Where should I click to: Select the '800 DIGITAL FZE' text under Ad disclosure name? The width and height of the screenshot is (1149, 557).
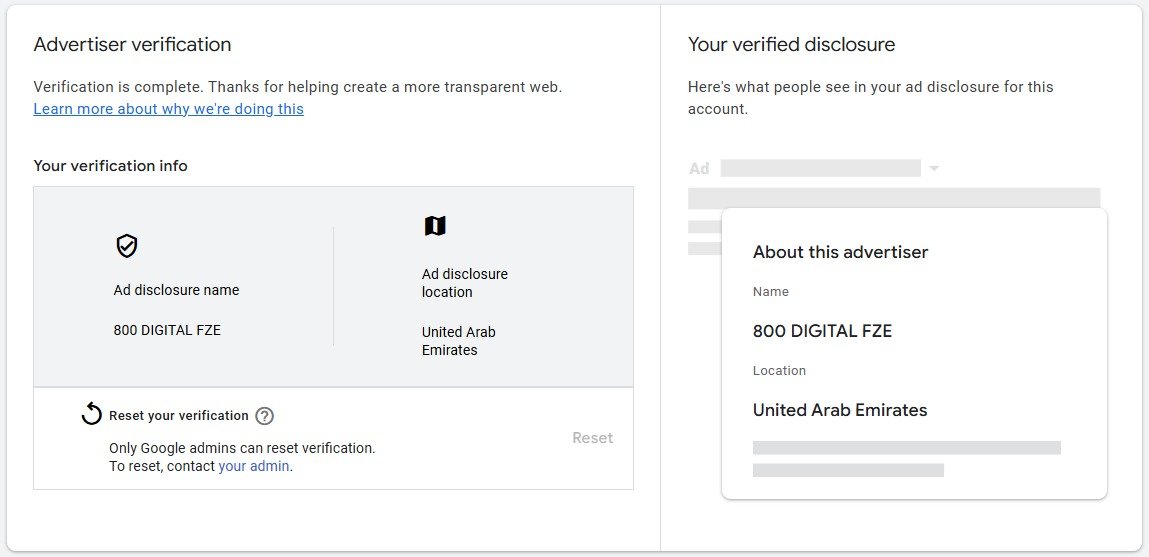pos(167,331)
